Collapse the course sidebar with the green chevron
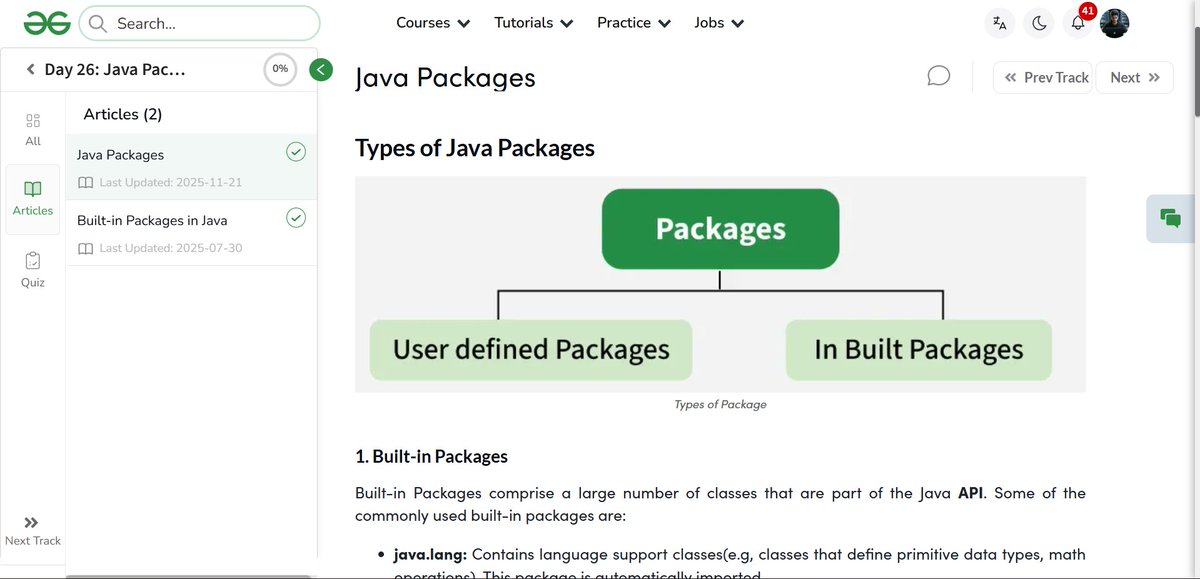The width and height of the screenshot is (1200, 579). pos(320,70)
